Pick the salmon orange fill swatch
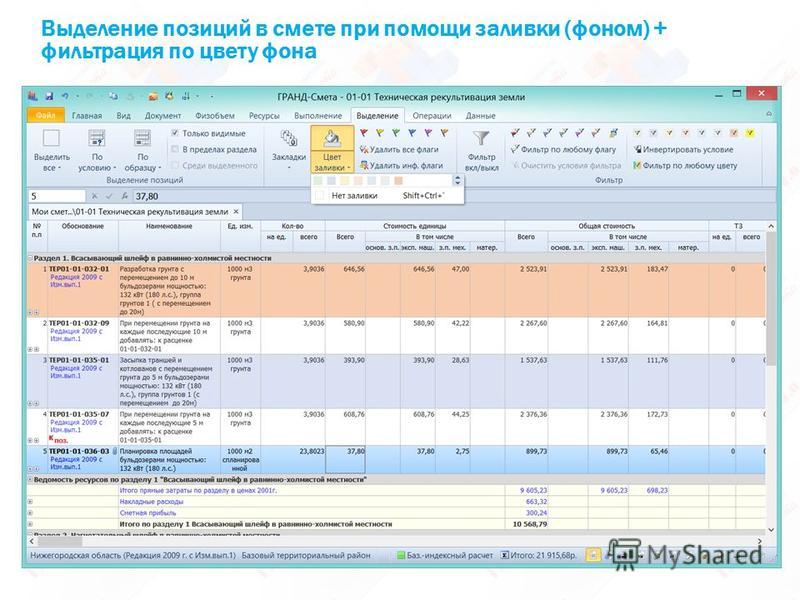 click(x=398, y=181)
